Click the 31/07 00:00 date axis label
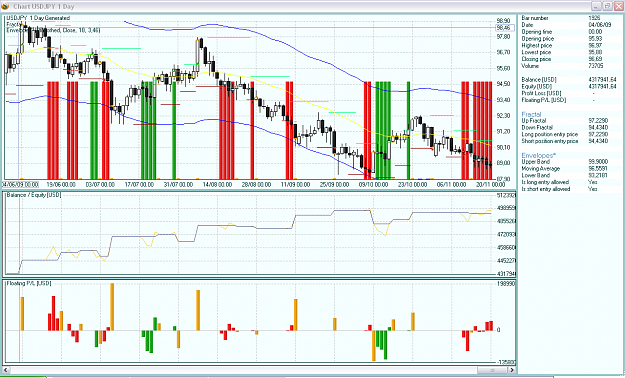Image resolution: width=625 pixels, height=378 pixels. coord(178,185)
